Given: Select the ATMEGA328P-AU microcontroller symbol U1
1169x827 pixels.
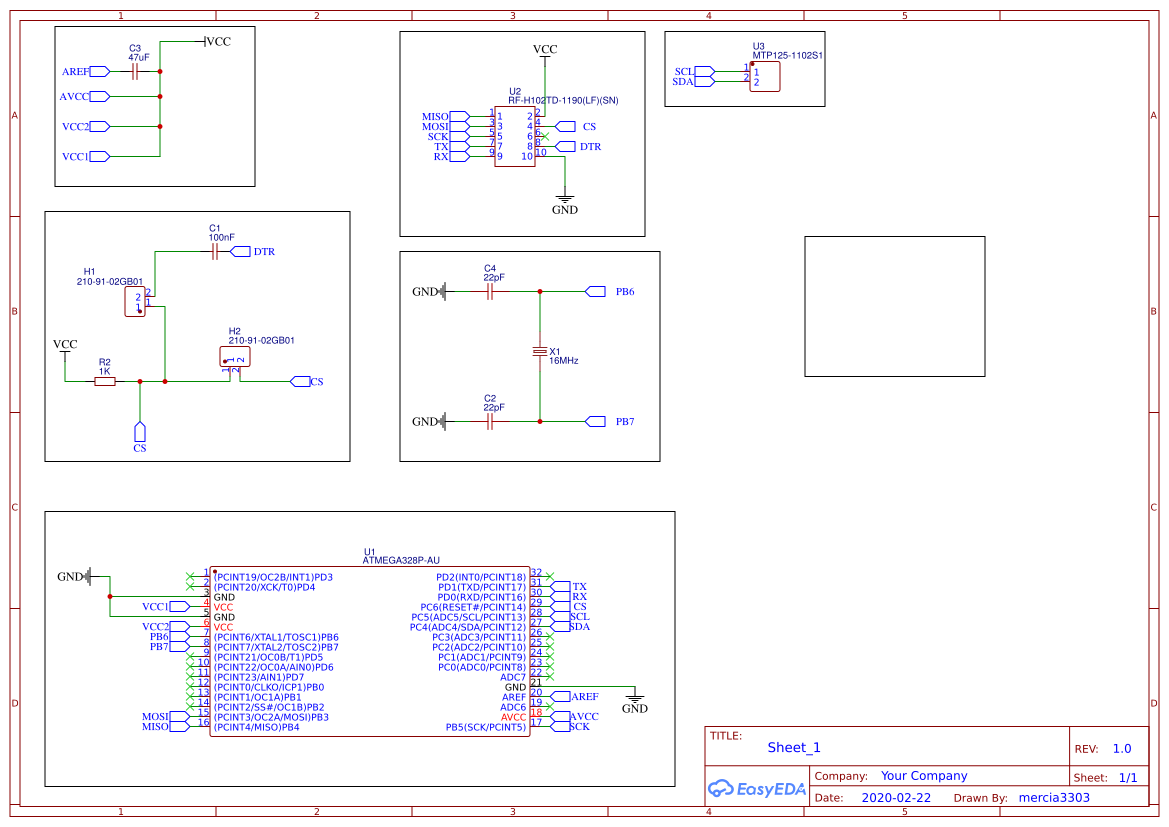Looking at the screenshot, I should tap(370, 650).
